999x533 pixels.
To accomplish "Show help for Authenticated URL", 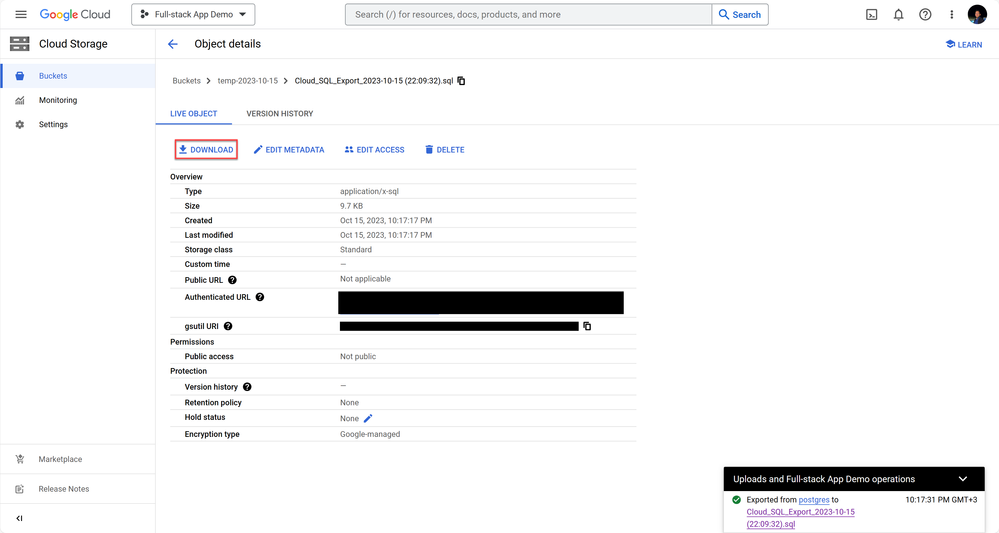I will click(x=260, y=297).
